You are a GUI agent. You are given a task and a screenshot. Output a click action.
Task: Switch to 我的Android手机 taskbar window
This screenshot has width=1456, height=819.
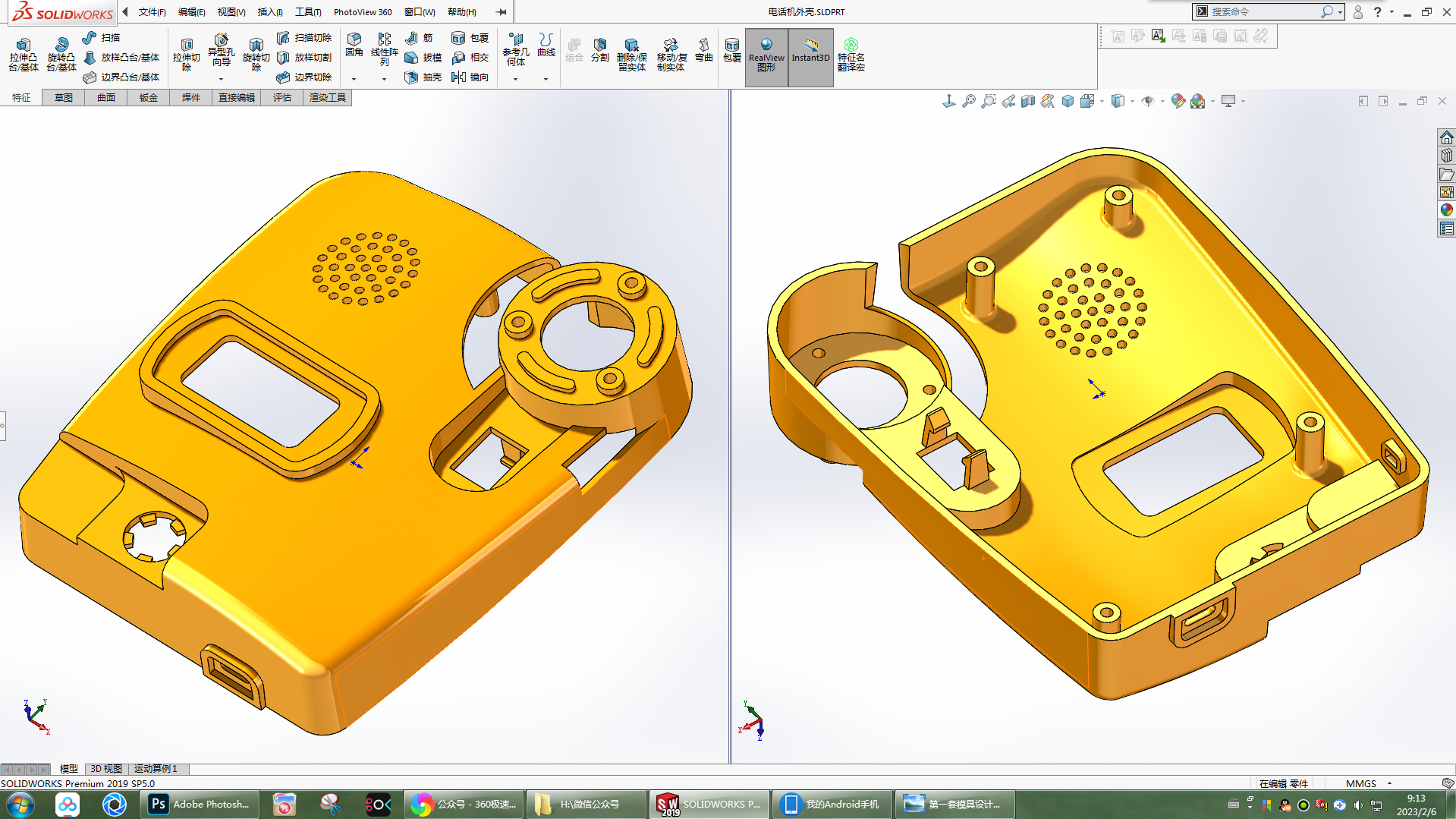coord(832,805)
